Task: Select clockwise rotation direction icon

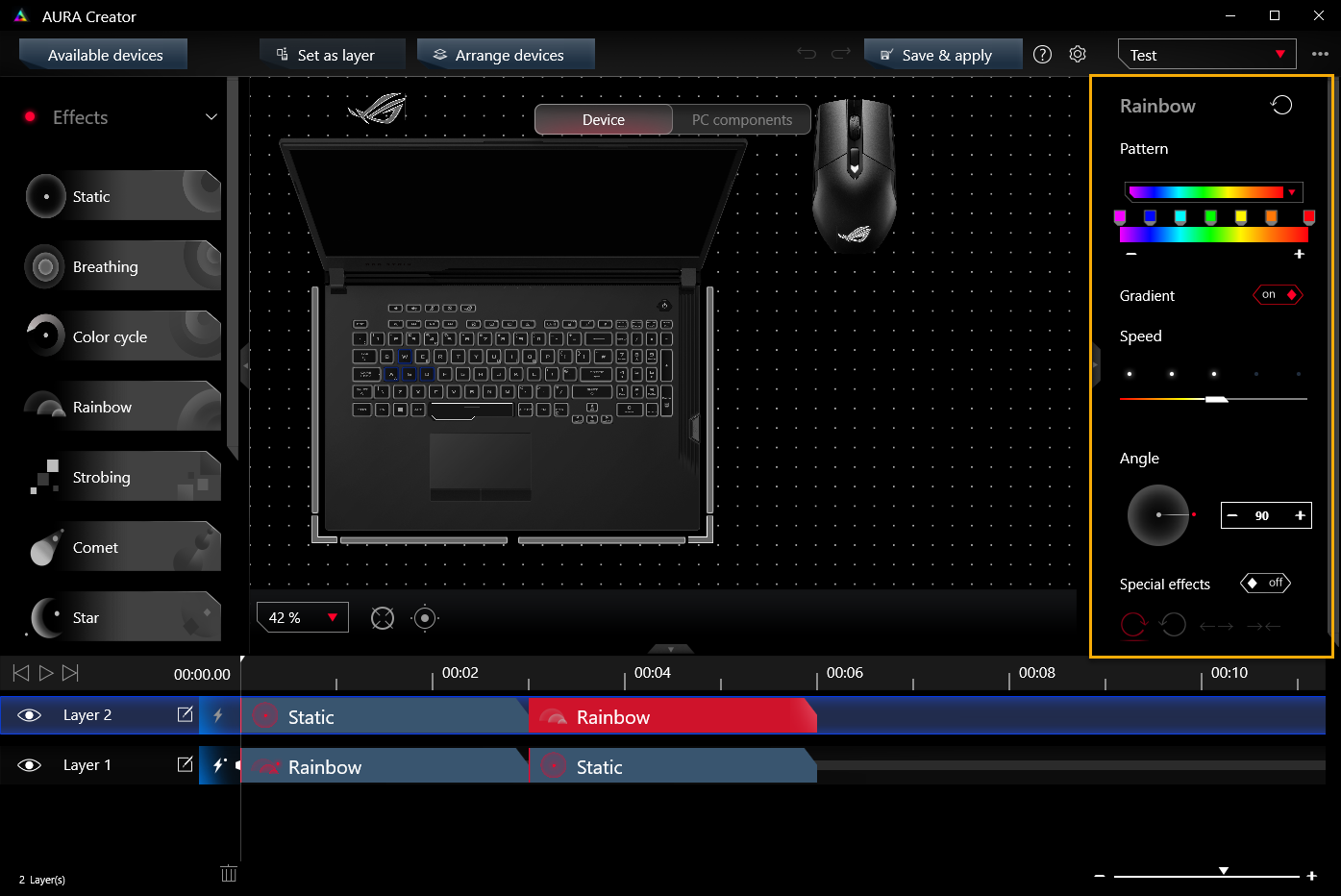Action: (1134, 626)
